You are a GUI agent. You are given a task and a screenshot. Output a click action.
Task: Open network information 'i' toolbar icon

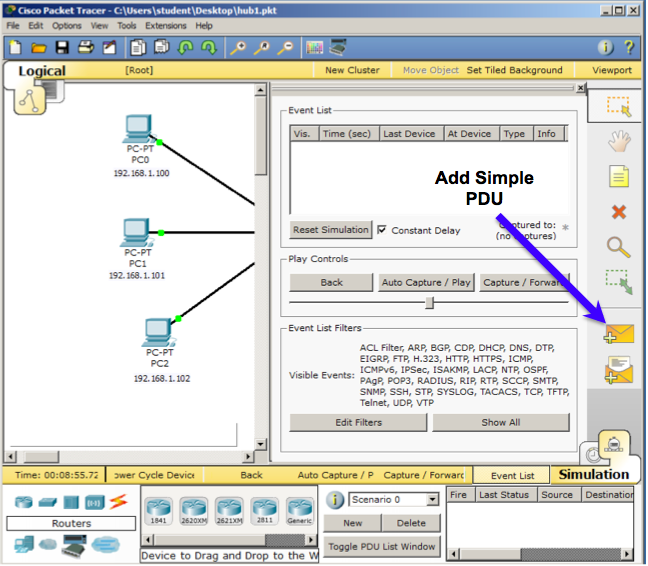[x=606, y=48]
